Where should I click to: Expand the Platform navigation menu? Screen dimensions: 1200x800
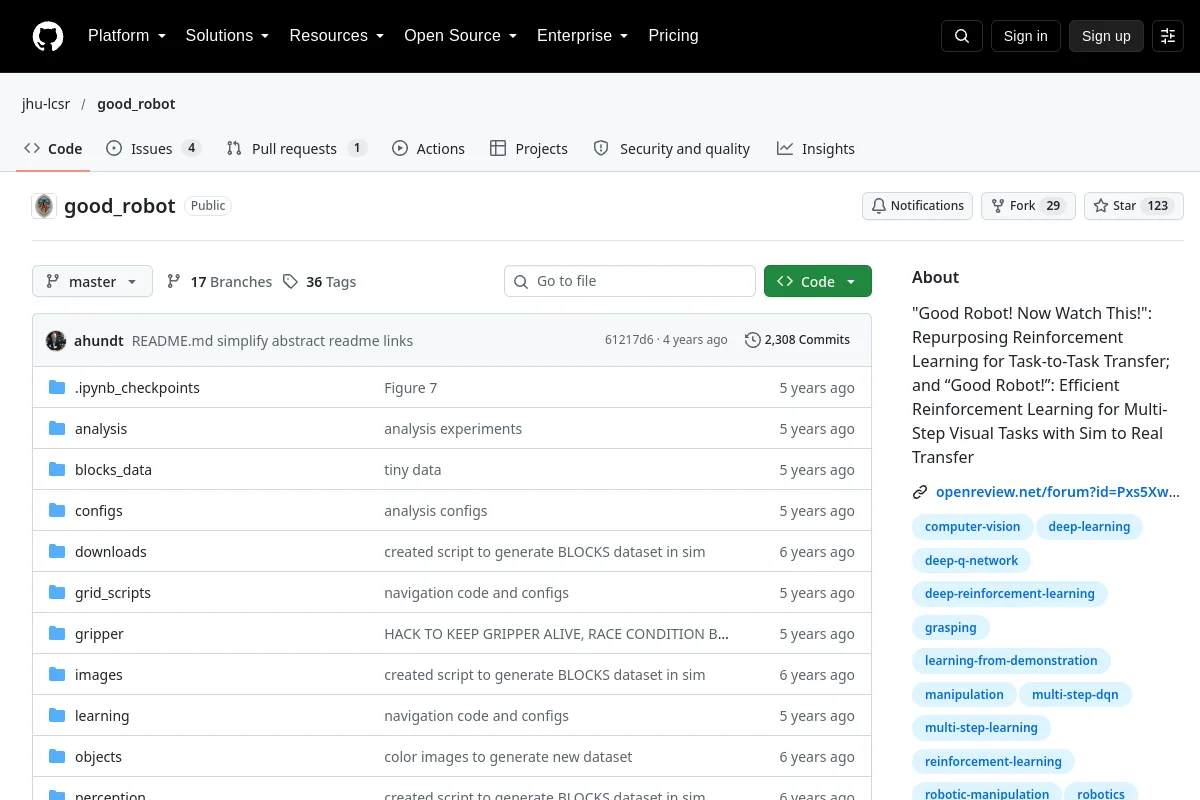pos(126,36)
